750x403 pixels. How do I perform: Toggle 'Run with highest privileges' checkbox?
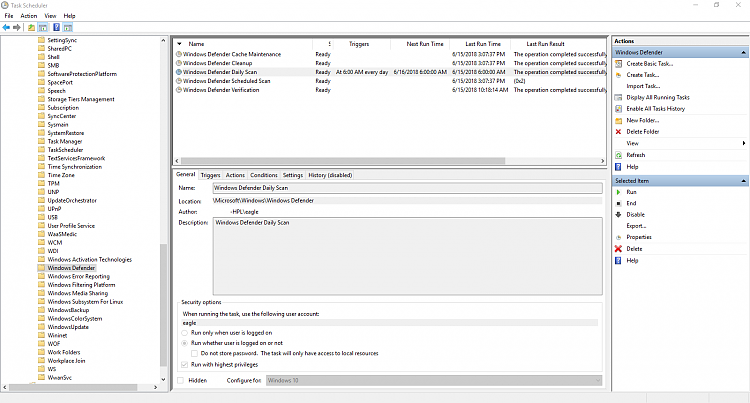click(x=184, y=365)
